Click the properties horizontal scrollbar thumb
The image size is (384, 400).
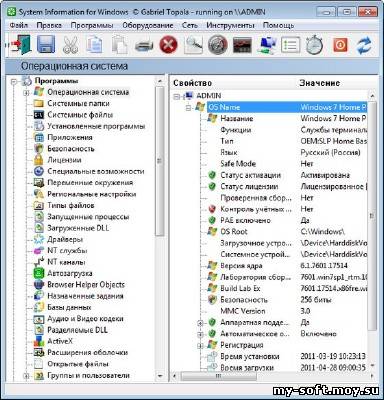point(218,376)
